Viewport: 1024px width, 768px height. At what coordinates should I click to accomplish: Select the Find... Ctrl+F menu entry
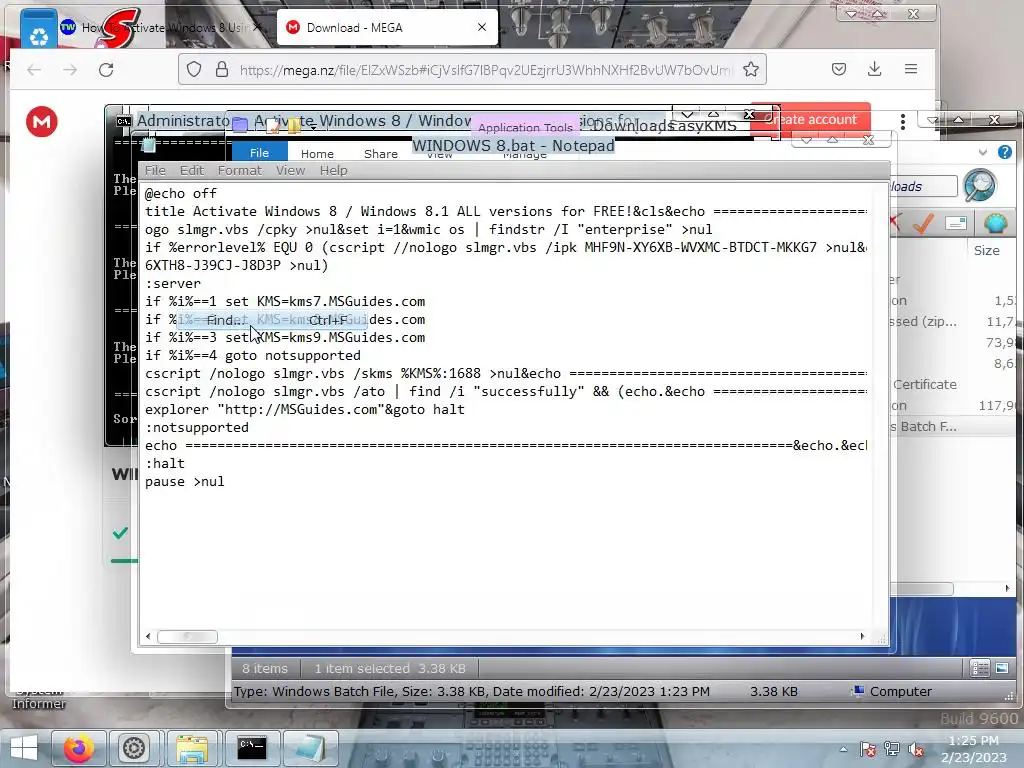click(272, 320)
